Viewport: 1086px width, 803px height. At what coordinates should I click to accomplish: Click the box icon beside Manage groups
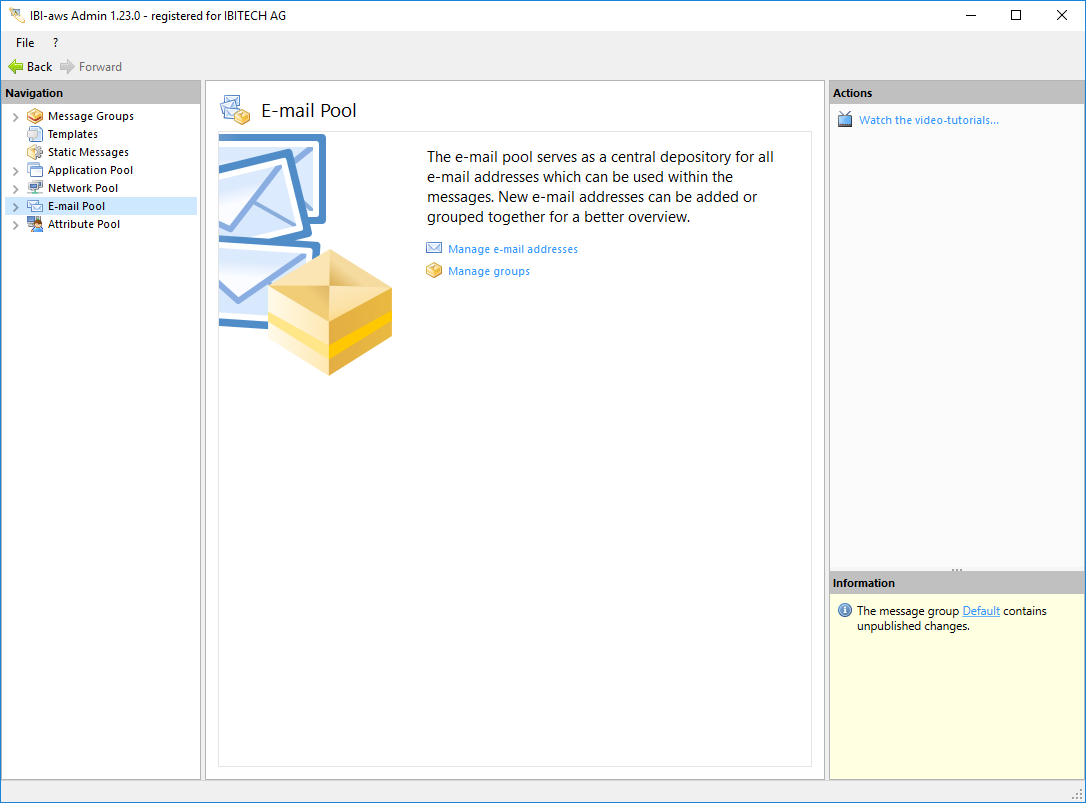tap(434, 271)
